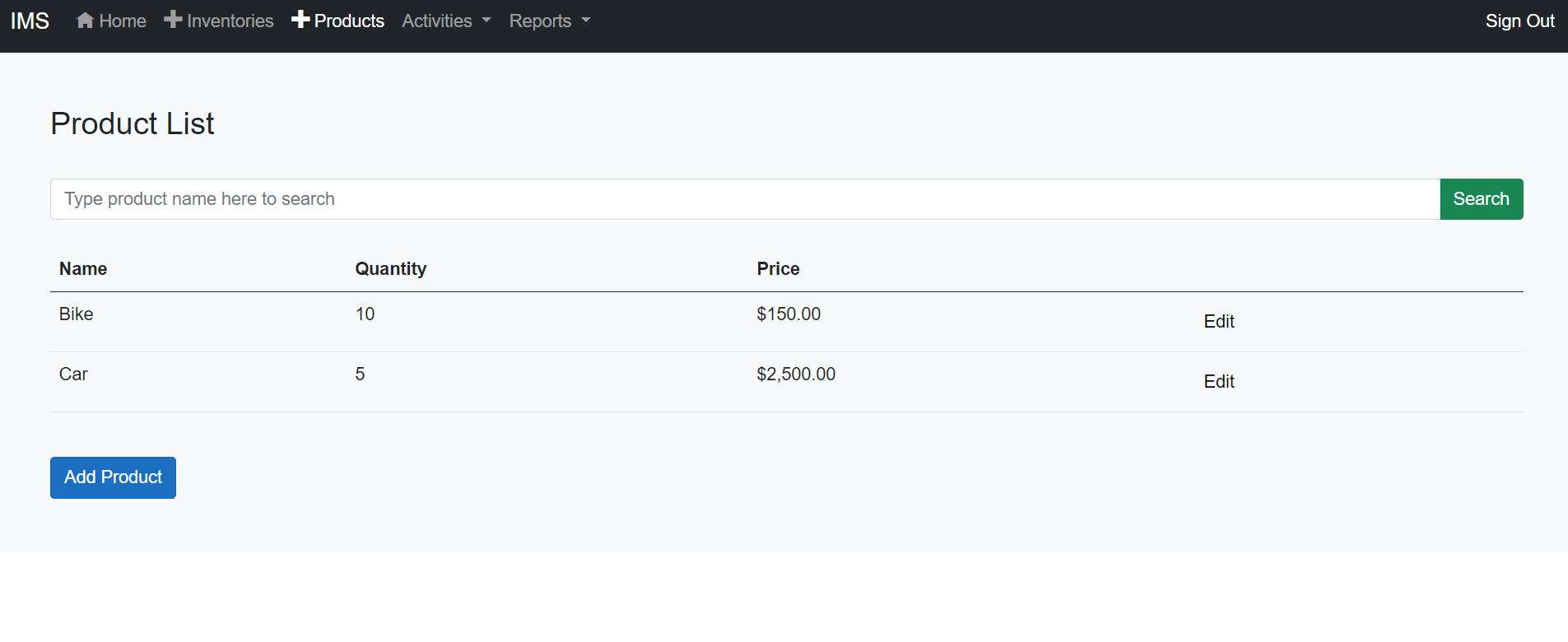Open the Activities dropdown menu
Image resolution: width=1568 pixels, height=642 pixels.
pyautogui.click(x=436, y=21)
